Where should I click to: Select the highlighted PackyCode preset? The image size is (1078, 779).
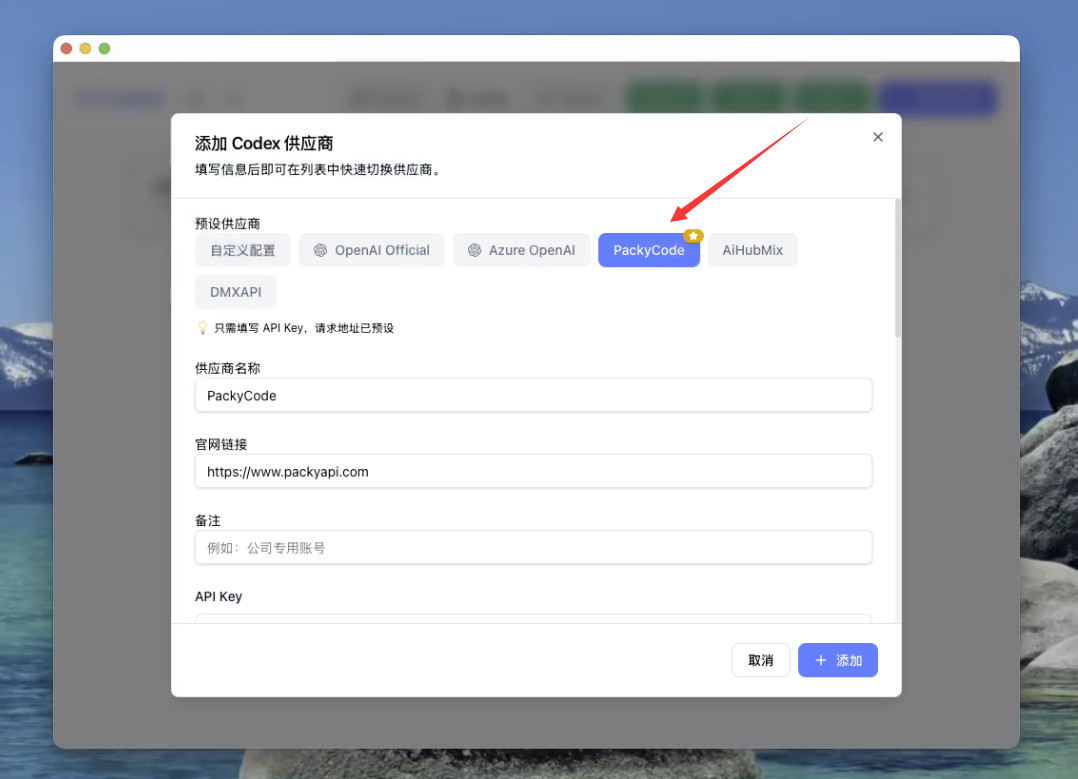648,250
